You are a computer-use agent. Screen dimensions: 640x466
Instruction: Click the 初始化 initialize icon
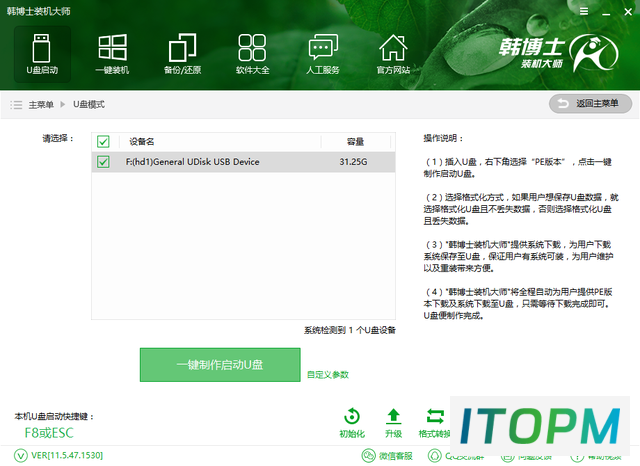pos(352,417)
